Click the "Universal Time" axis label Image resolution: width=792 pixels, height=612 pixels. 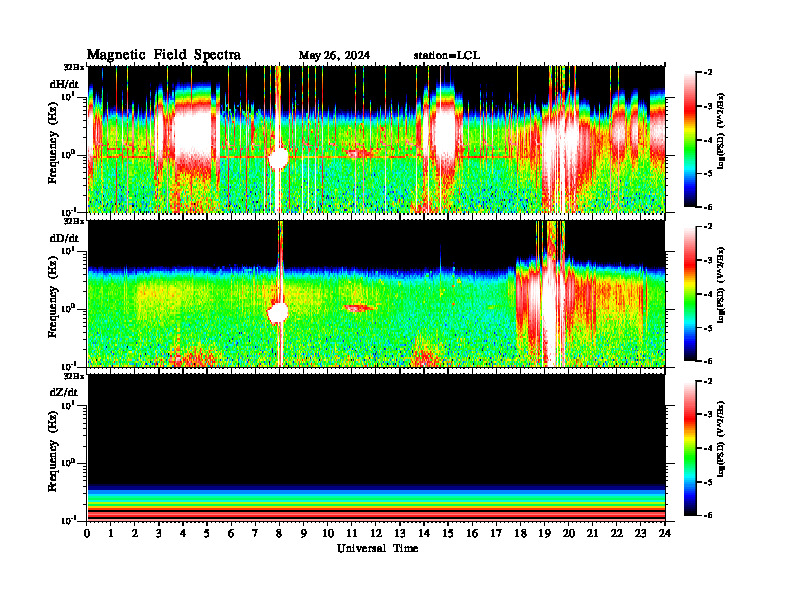[377, 548]
